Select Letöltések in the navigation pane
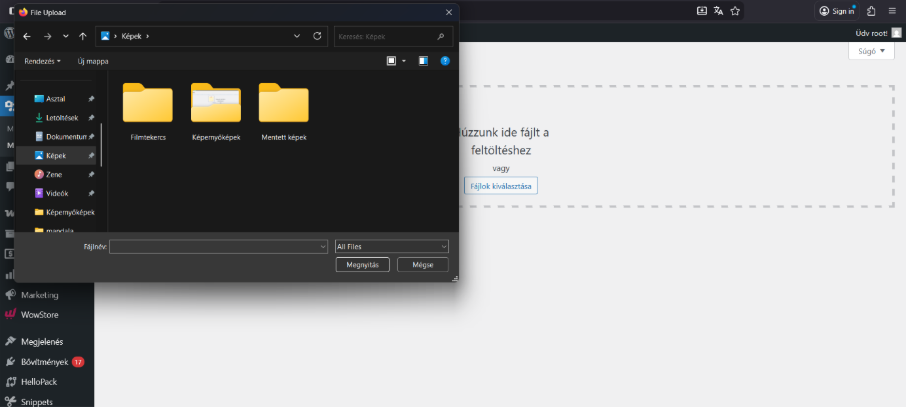The height and width of the screenshot is (408, 906). 61,118
